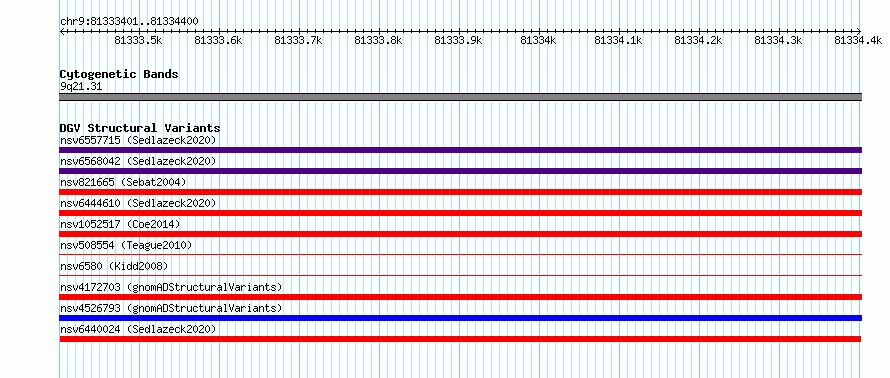The image size is (890, 378).
Task: Select the 9q21.31 band label
Action: pos(81,87)
